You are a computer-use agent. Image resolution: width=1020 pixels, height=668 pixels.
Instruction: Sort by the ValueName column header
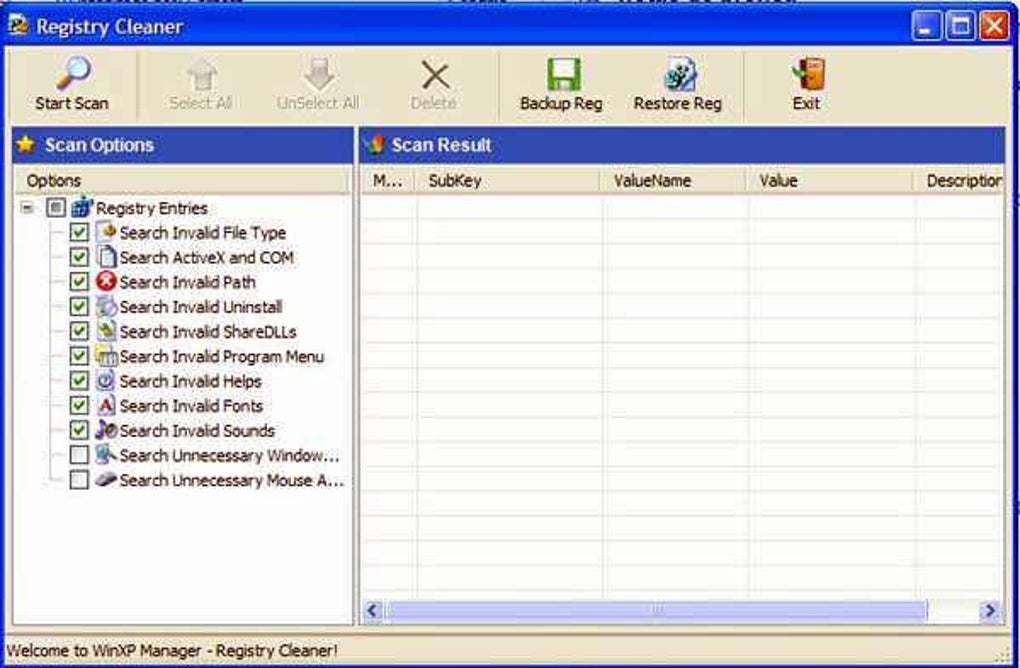672,180
